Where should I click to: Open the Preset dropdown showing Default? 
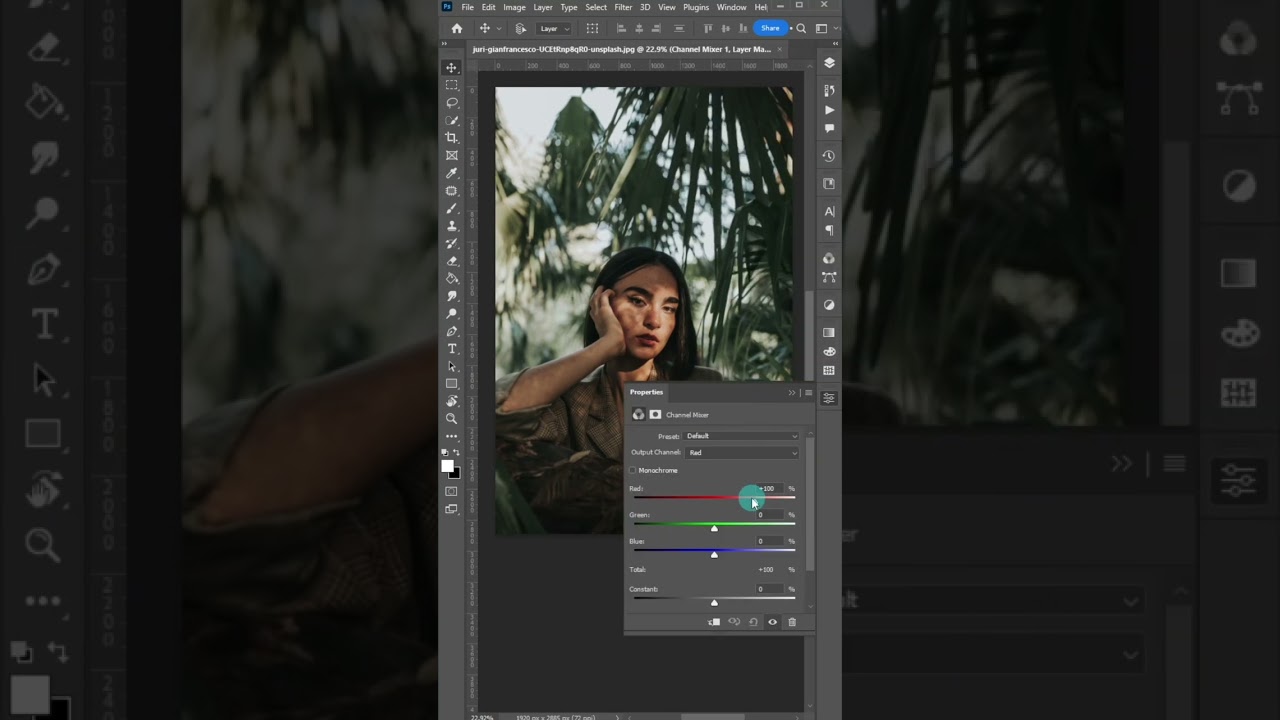(x=742, y=436)
